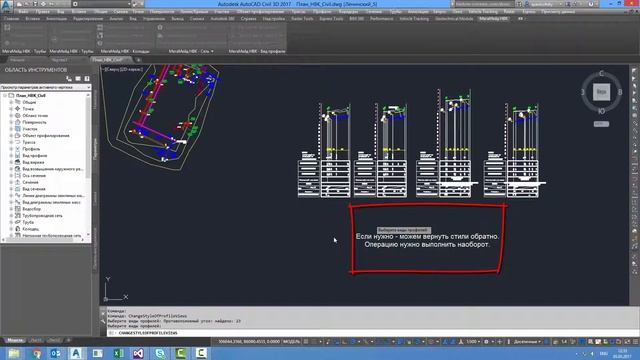Click the plus button to add a new drawing tab

138,60
